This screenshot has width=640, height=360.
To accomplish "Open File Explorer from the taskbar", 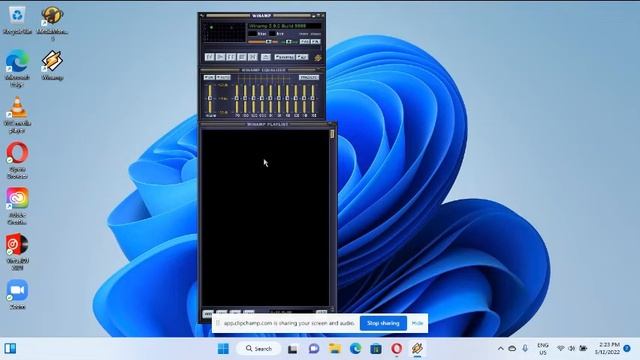I will (335, 349).
